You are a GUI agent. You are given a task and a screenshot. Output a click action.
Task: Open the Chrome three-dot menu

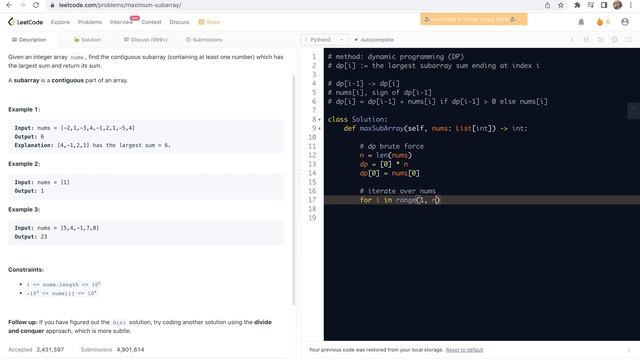click(x=631, y=5)
